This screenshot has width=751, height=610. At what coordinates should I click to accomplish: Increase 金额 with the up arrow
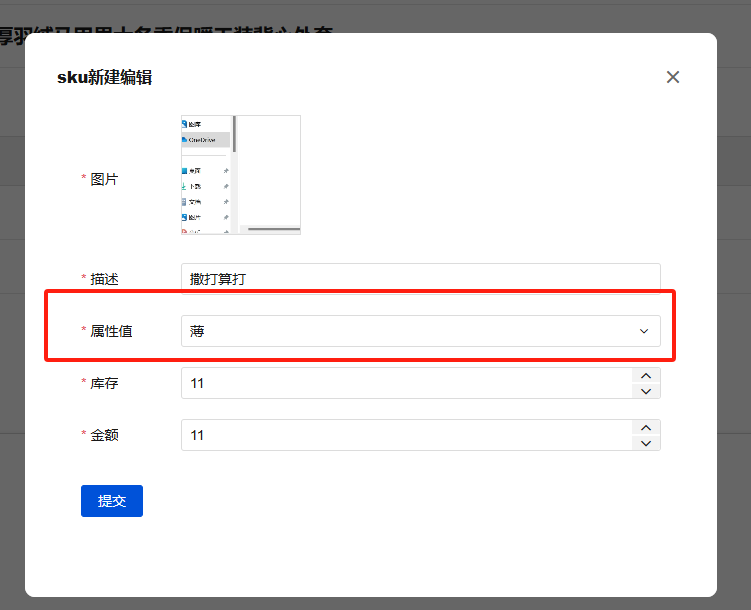[x=646, y=428]
